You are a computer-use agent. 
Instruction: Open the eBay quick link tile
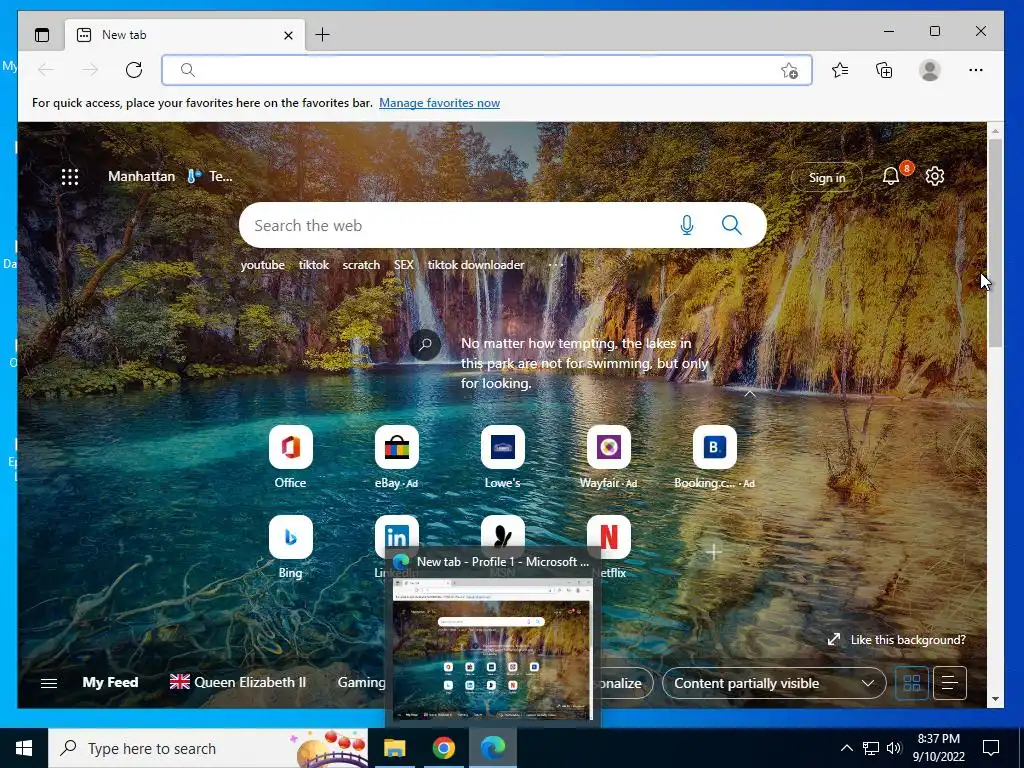[396, 447]
